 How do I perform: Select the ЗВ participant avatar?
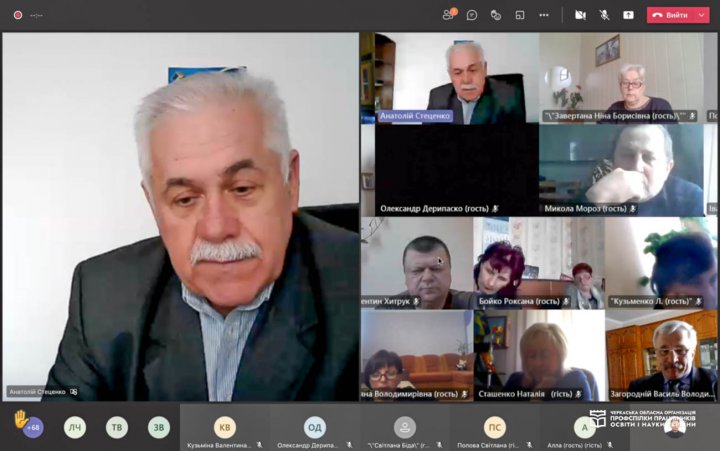pos(159,427)
